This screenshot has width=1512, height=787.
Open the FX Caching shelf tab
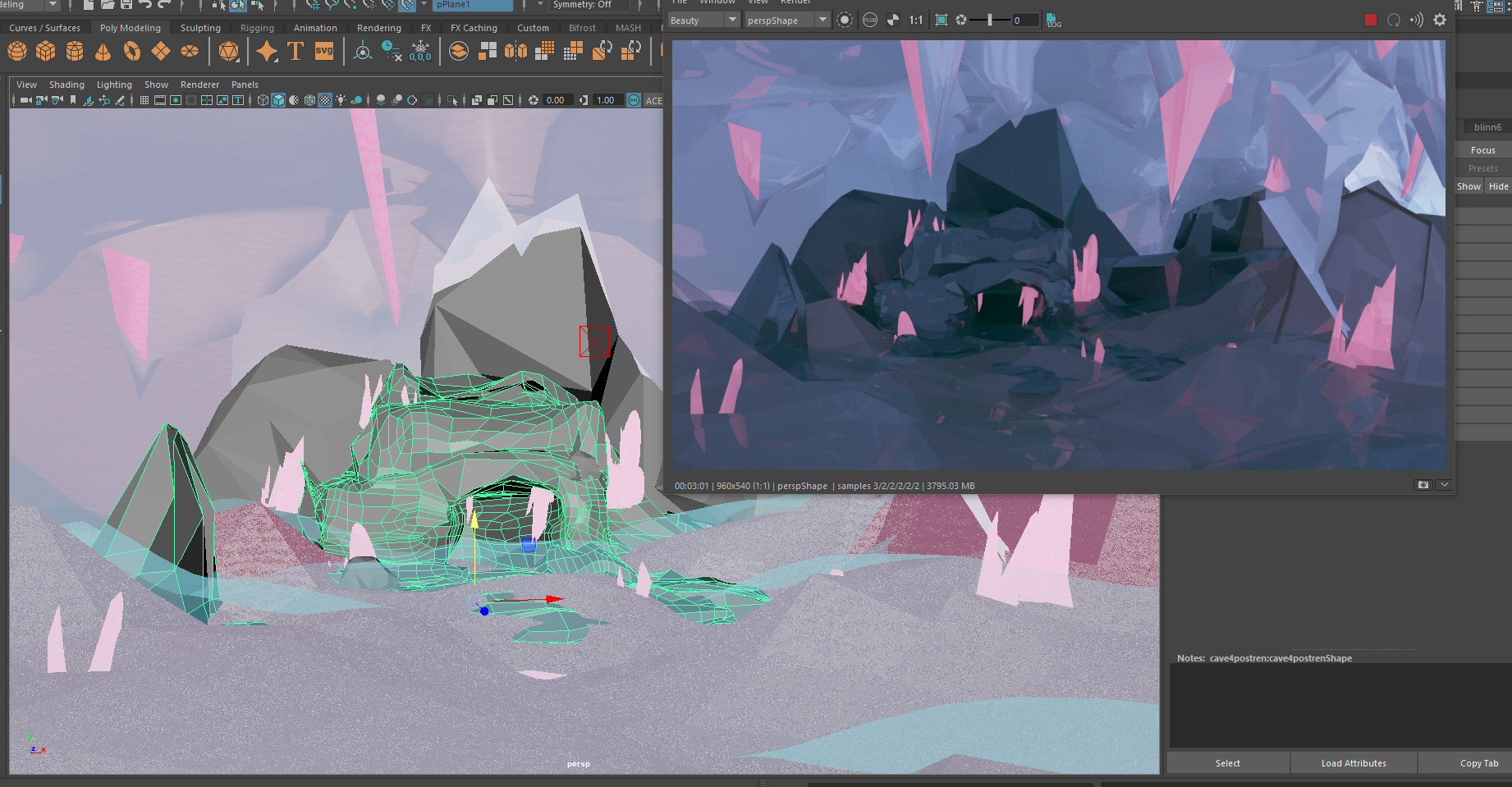(474, 28)
